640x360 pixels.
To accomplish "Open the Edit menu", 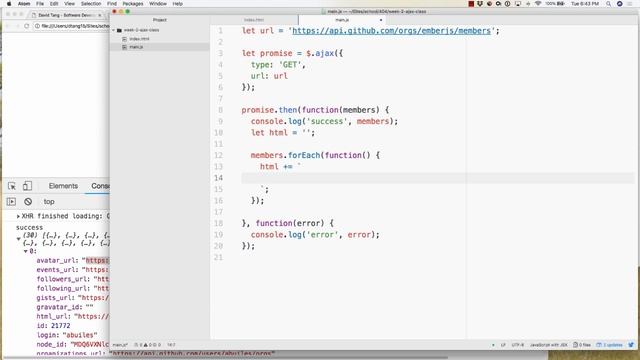I will point(54,4).
